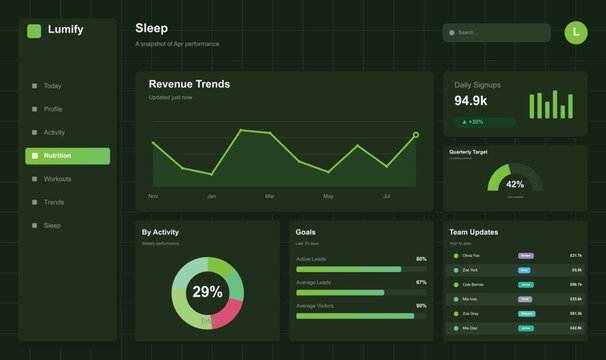Click the status dot next to Zoe Gray
The width and height of the screenshot is (606, 360).
click(x=456, y=314)
